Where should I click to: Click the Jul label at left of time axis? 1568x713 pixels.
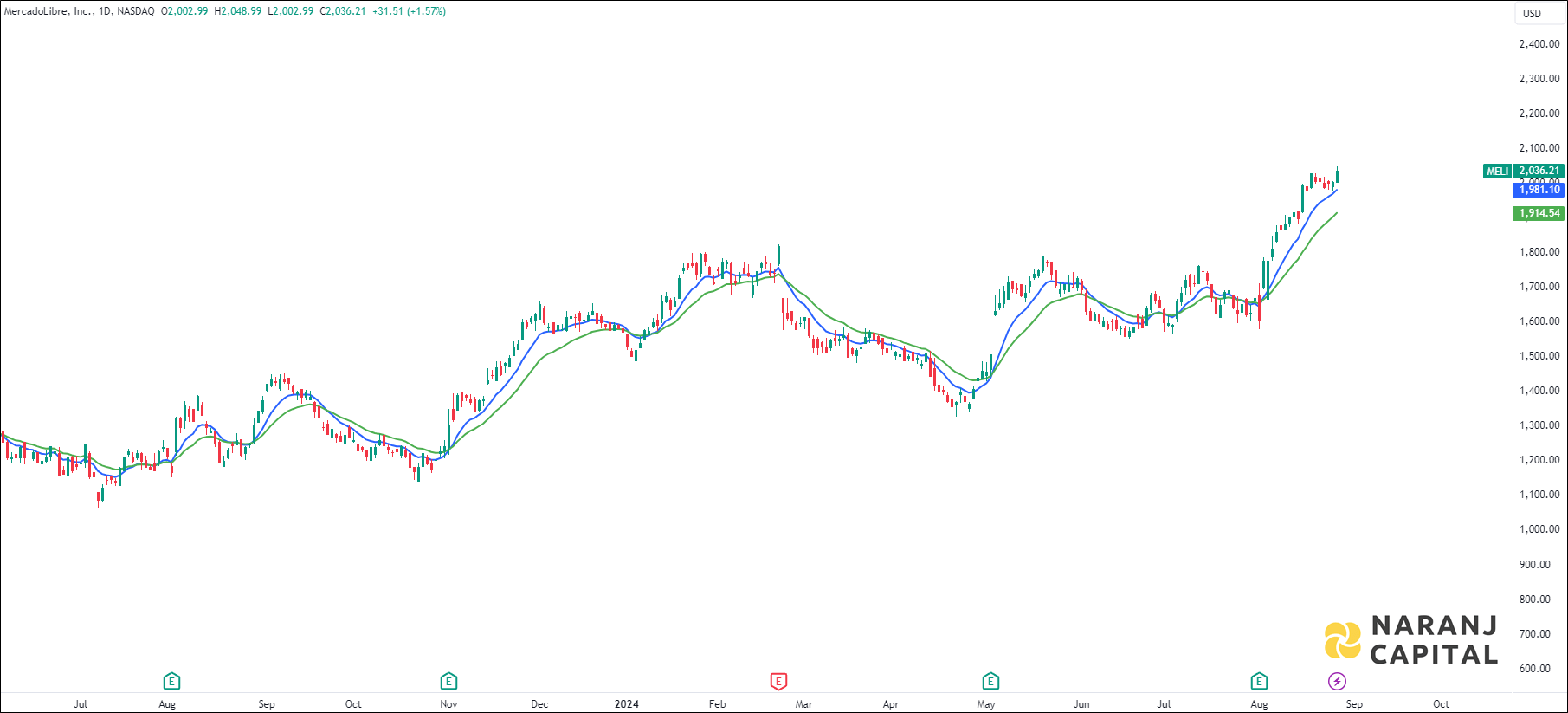pyautogui.click(x=81, y=703)
